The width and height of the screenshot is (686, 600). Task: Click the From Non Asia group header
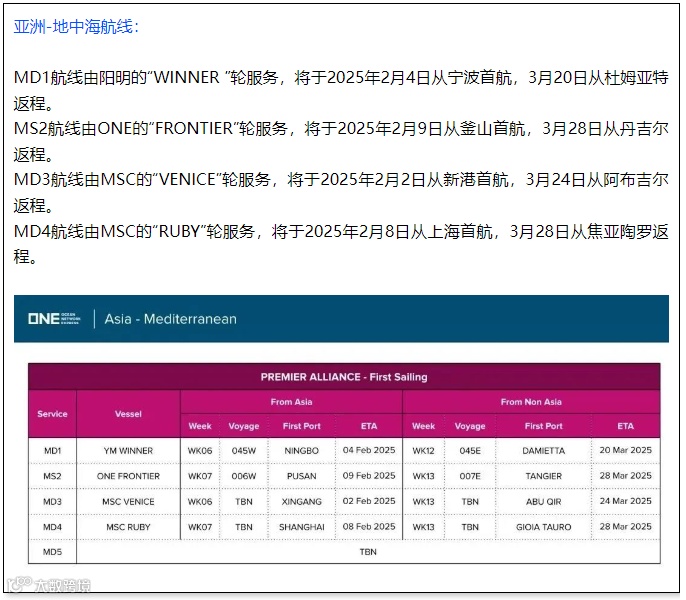531,402
